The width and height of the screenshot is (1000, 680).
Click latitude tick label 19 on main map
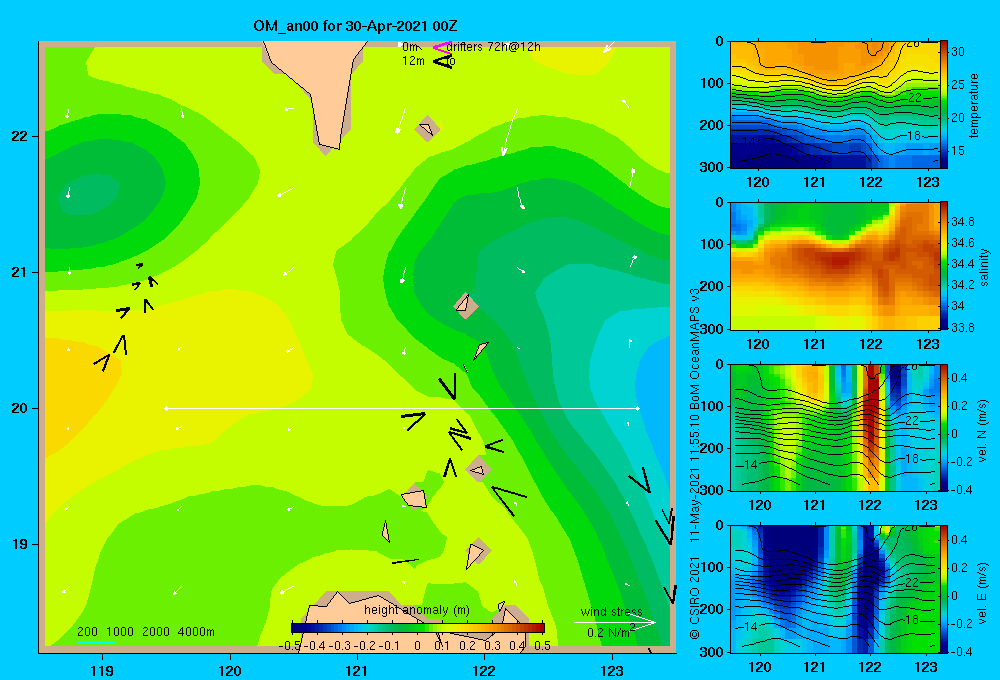(x=20, y=544)
